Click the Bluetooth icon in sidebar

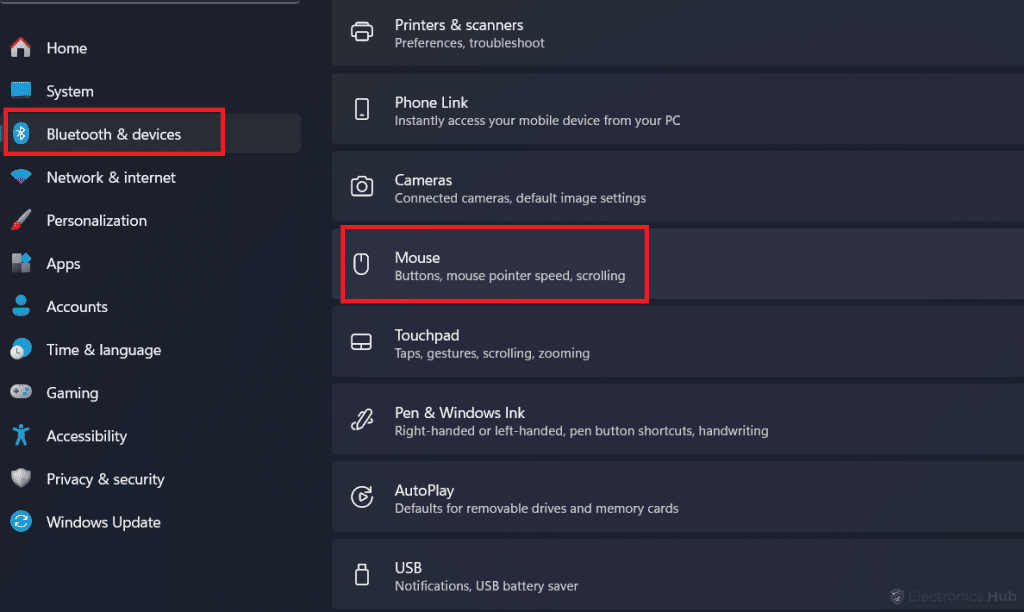(x=21, y=134)
